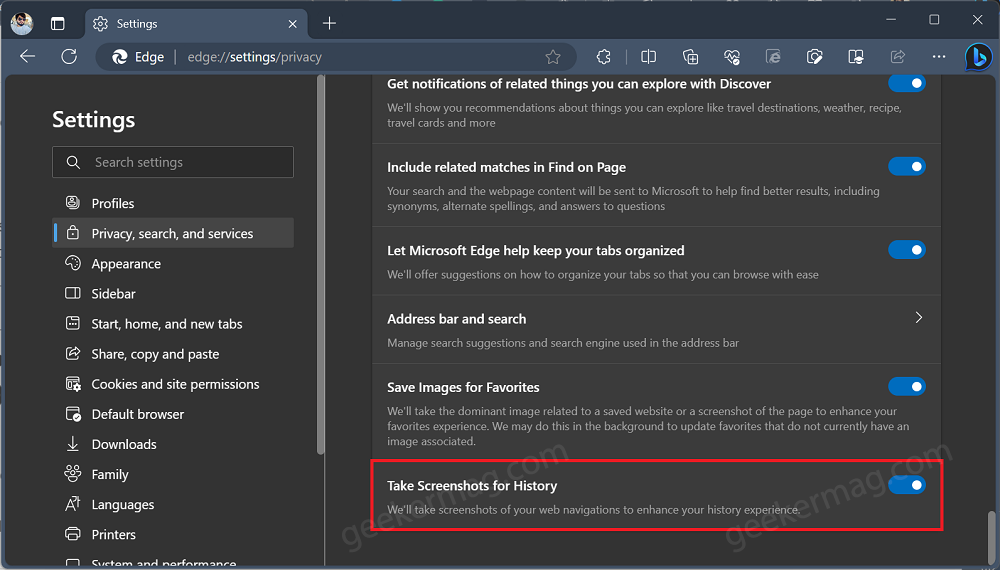Click the 'Save Images for Favorites' heading
This screenshot has height=570, width=1000.
point(463,388)
